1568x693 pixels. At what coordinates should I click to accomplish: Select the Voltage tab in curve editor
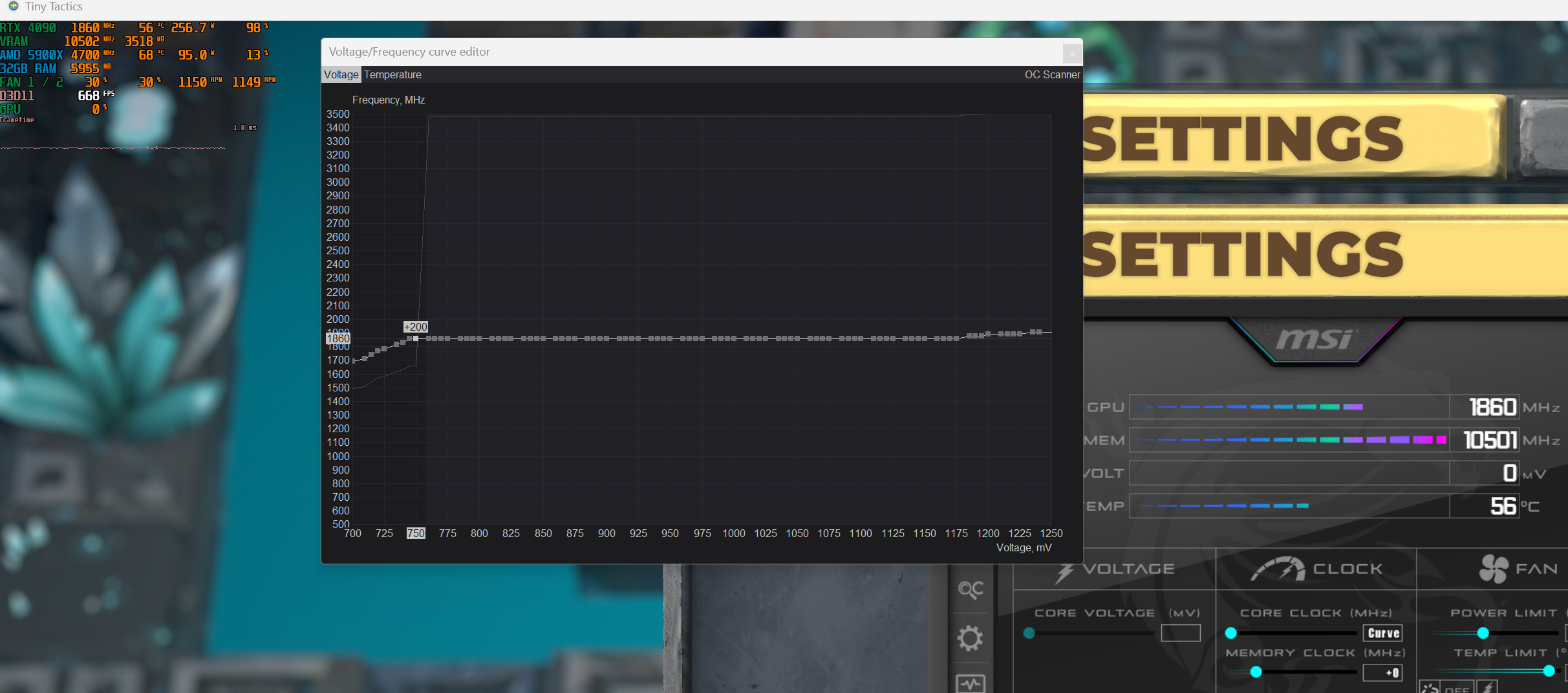tap(341, 74)
